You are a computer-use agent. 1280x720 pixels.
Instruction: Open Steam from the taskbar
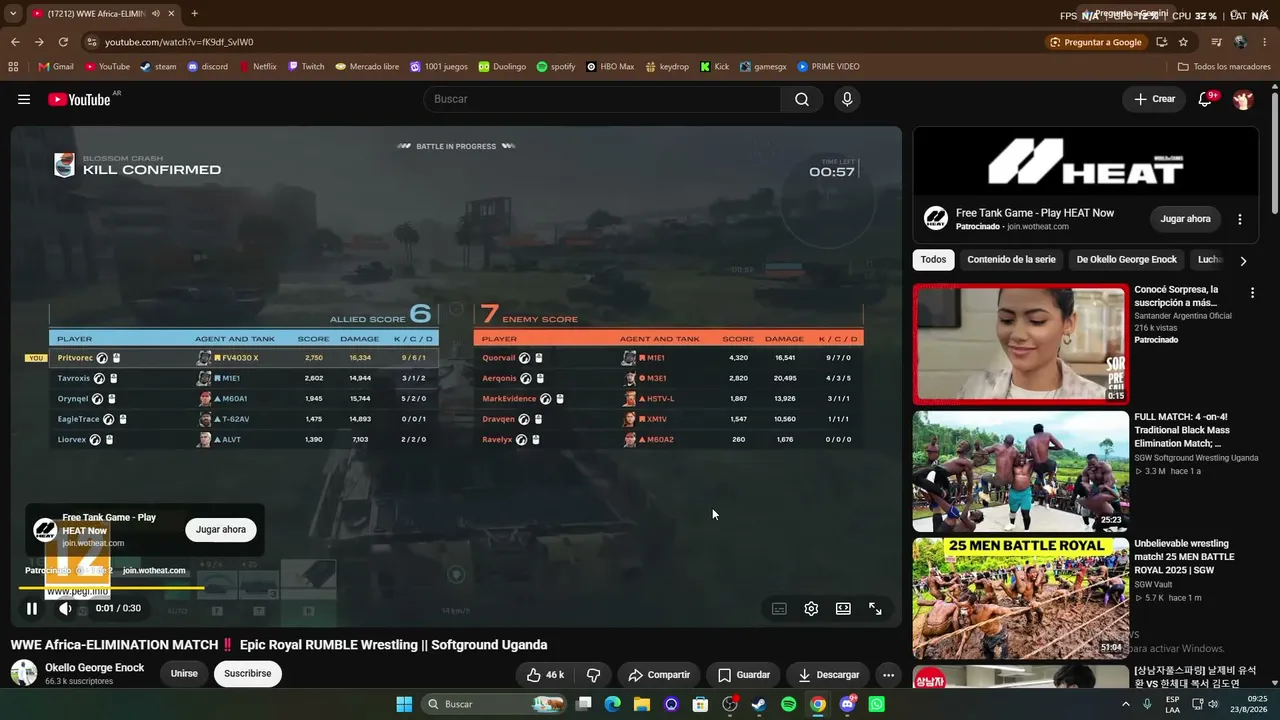point(759,704)
